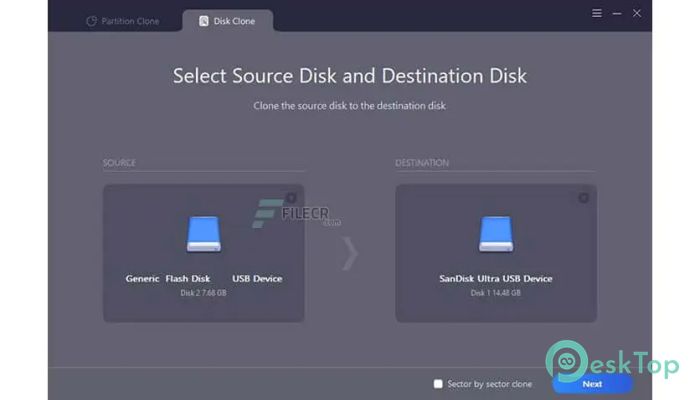Click the SanDisk Ultra drive icon

pyautogui.click(x=496, y=235)
